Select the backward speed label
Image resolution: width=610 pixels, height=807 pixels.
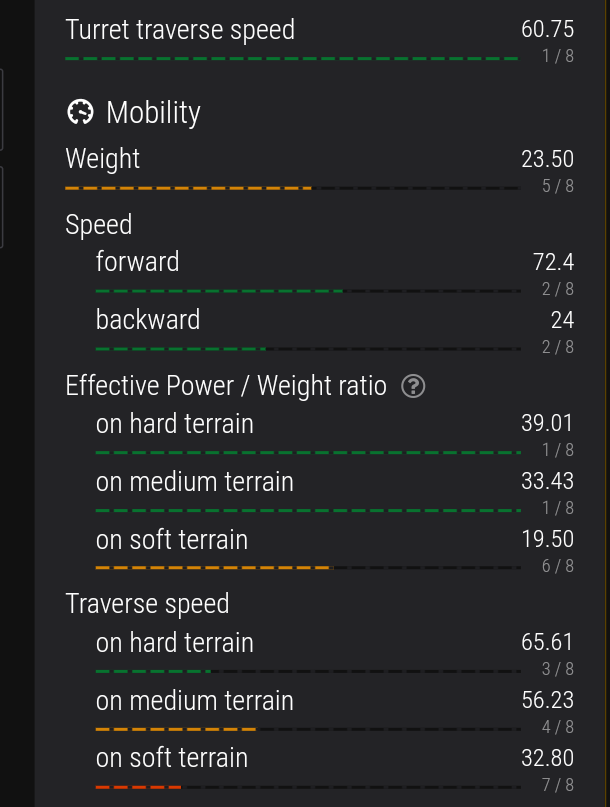point(148,320)
